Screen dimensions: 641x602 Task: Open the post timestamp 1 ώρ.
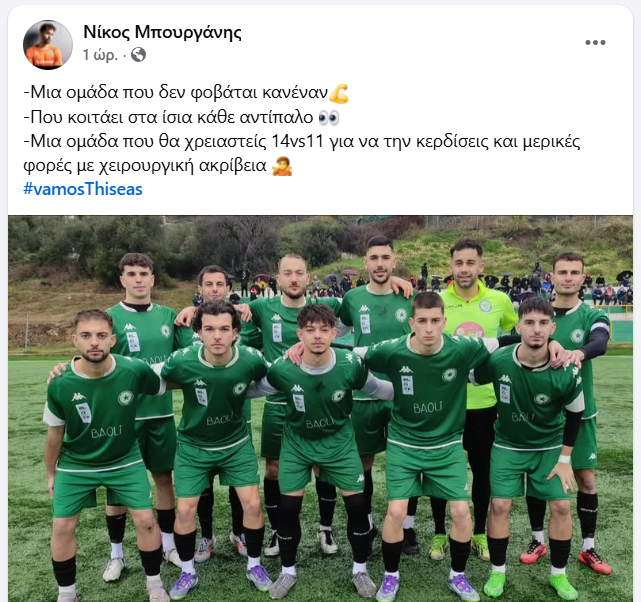pos(100,55)
